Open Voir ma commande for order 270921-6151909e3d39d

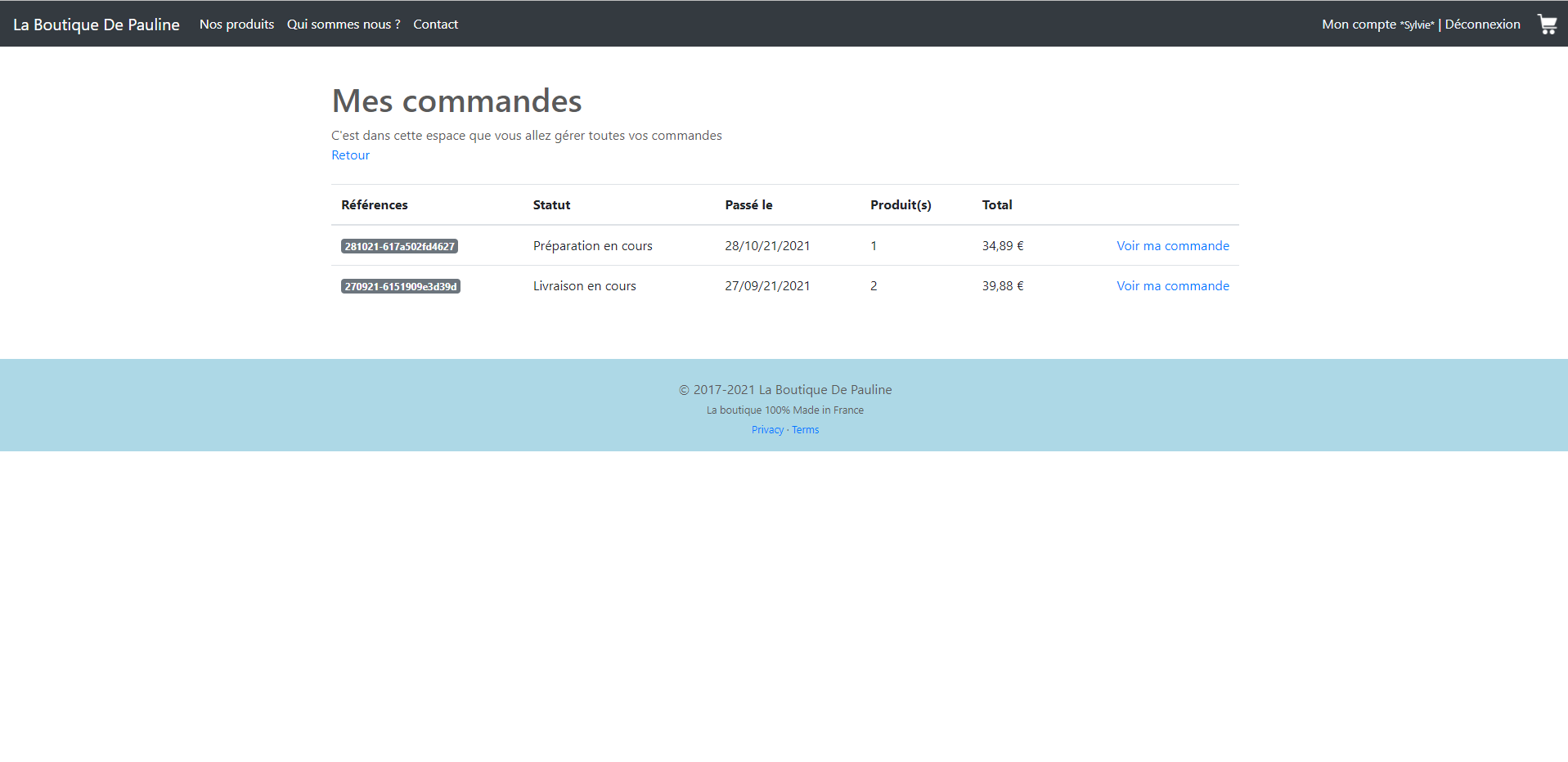tap(1172, 285)
